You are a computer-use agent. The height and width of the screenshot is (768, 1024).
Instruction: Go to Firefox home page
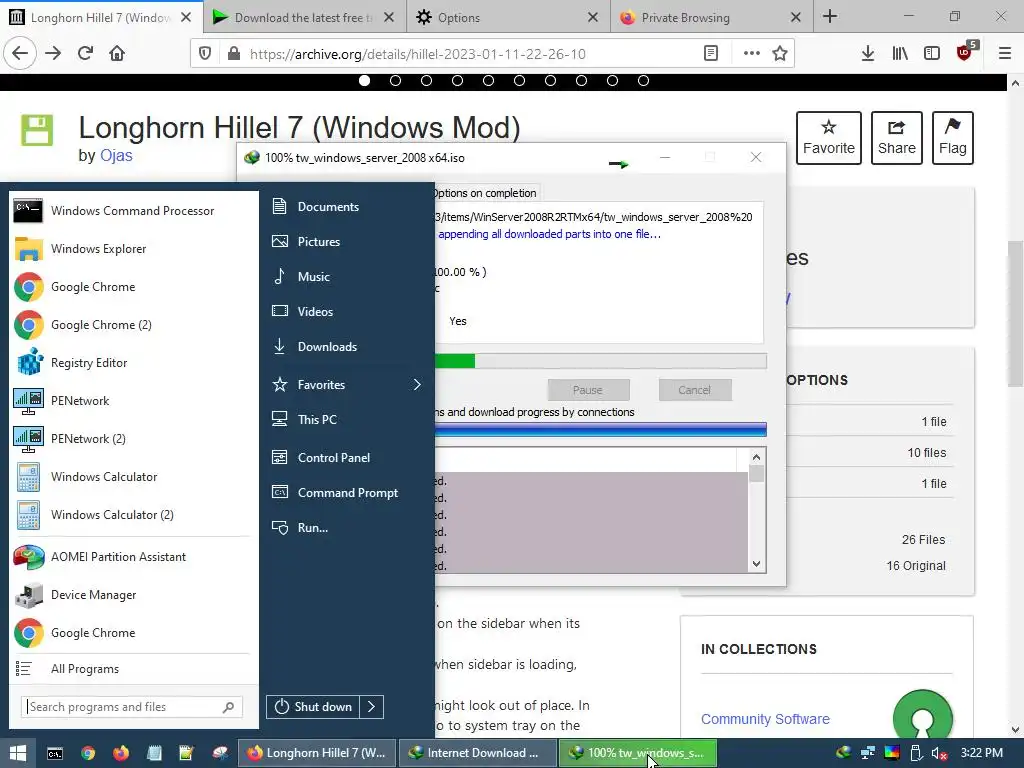click(x=117, y=54)
